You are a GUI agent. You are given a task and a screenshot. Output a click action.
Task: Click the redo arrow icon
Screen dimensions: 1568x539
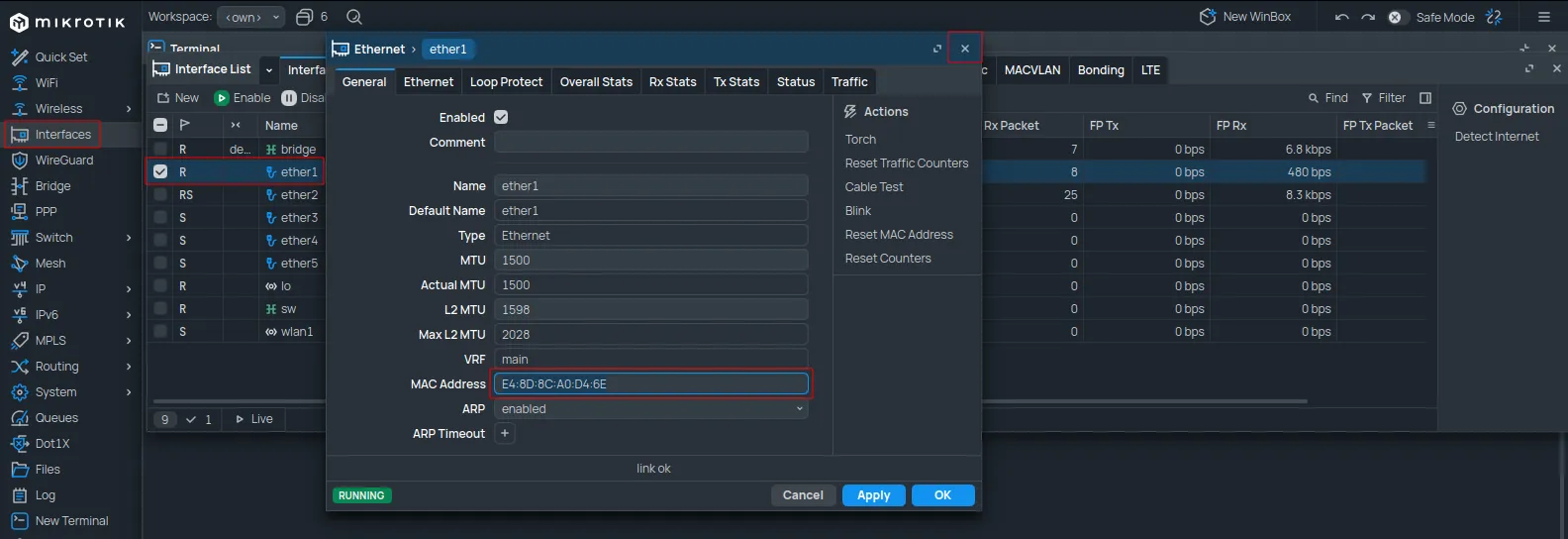tap(1368, 17)
